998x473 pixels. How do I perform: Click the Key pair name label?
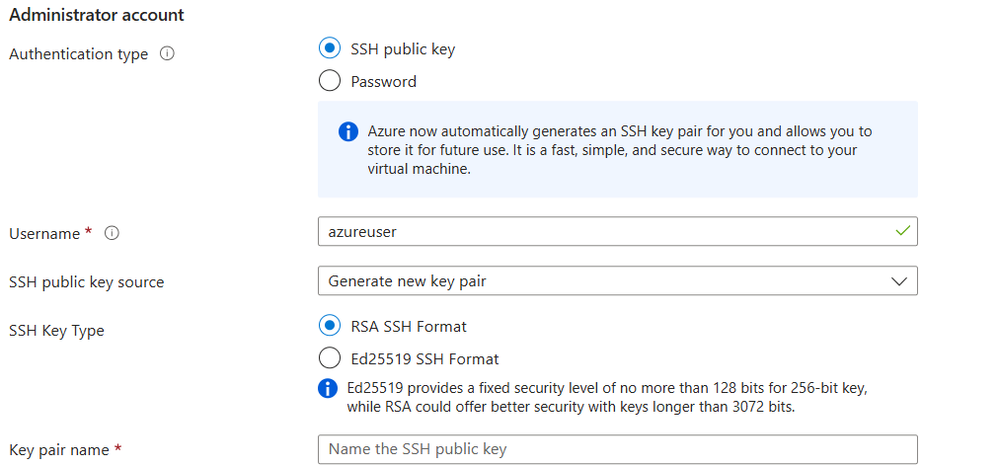pyautogui.click(x=58, y=450)
